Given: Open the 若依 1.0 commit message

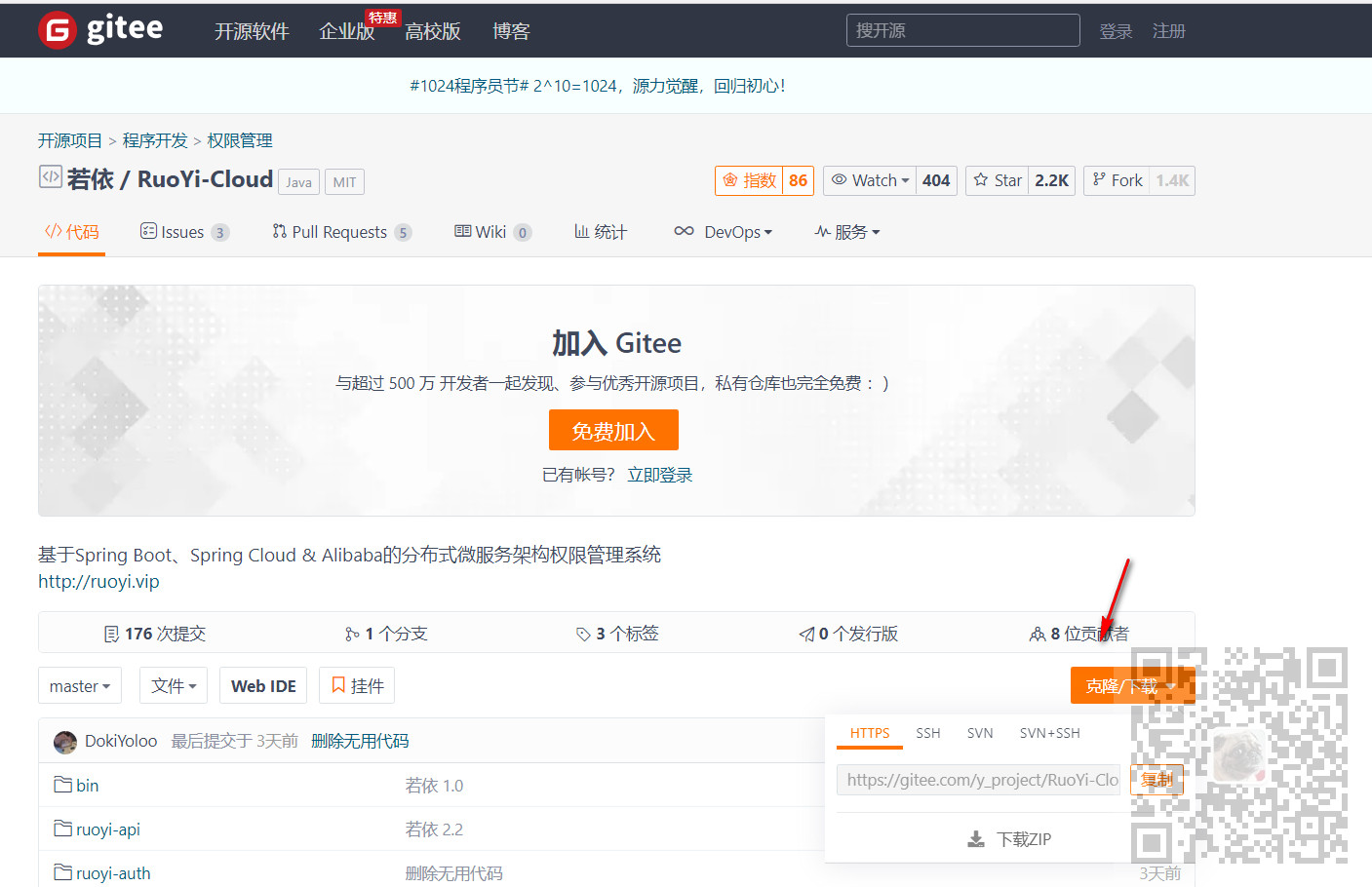Looking at the screenshot, I should [x=434, y=786].
